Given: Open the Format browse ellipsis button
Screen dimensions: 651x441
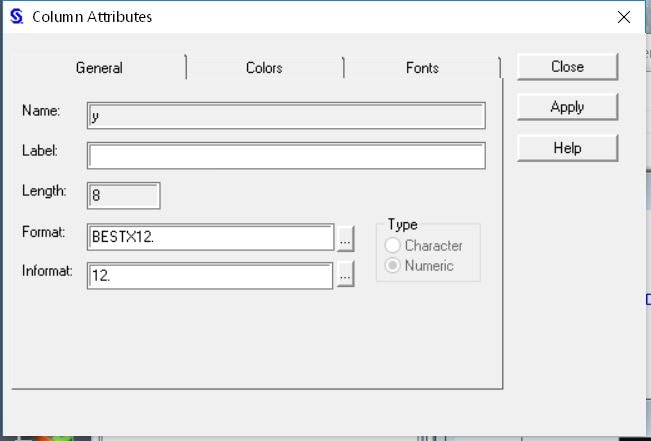Looking at the screenshot, I should coord(345,237).
